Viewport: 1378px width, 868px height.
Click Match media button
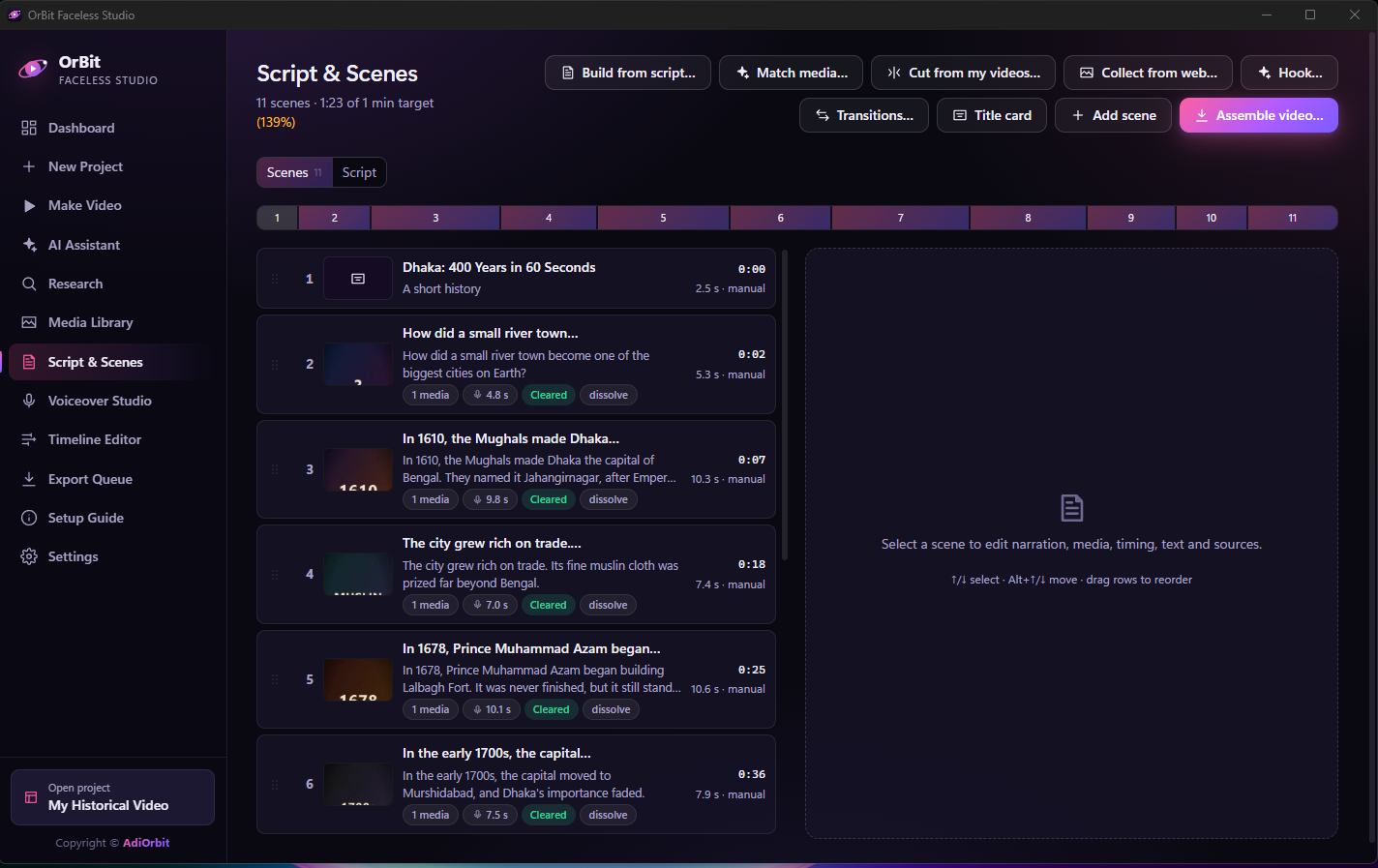click(x=792, y=73)
